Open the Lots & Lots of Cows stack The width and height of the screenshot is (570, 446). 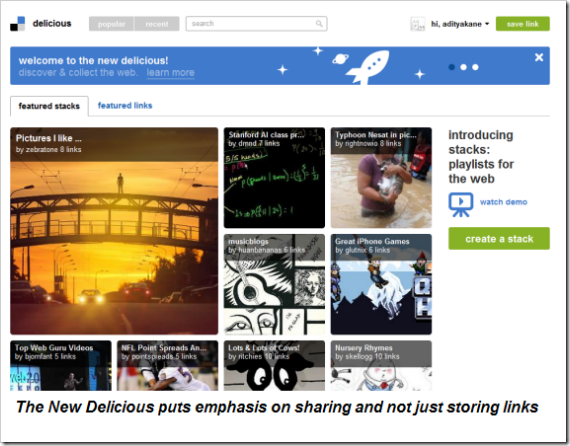click(x=274, y=366)
